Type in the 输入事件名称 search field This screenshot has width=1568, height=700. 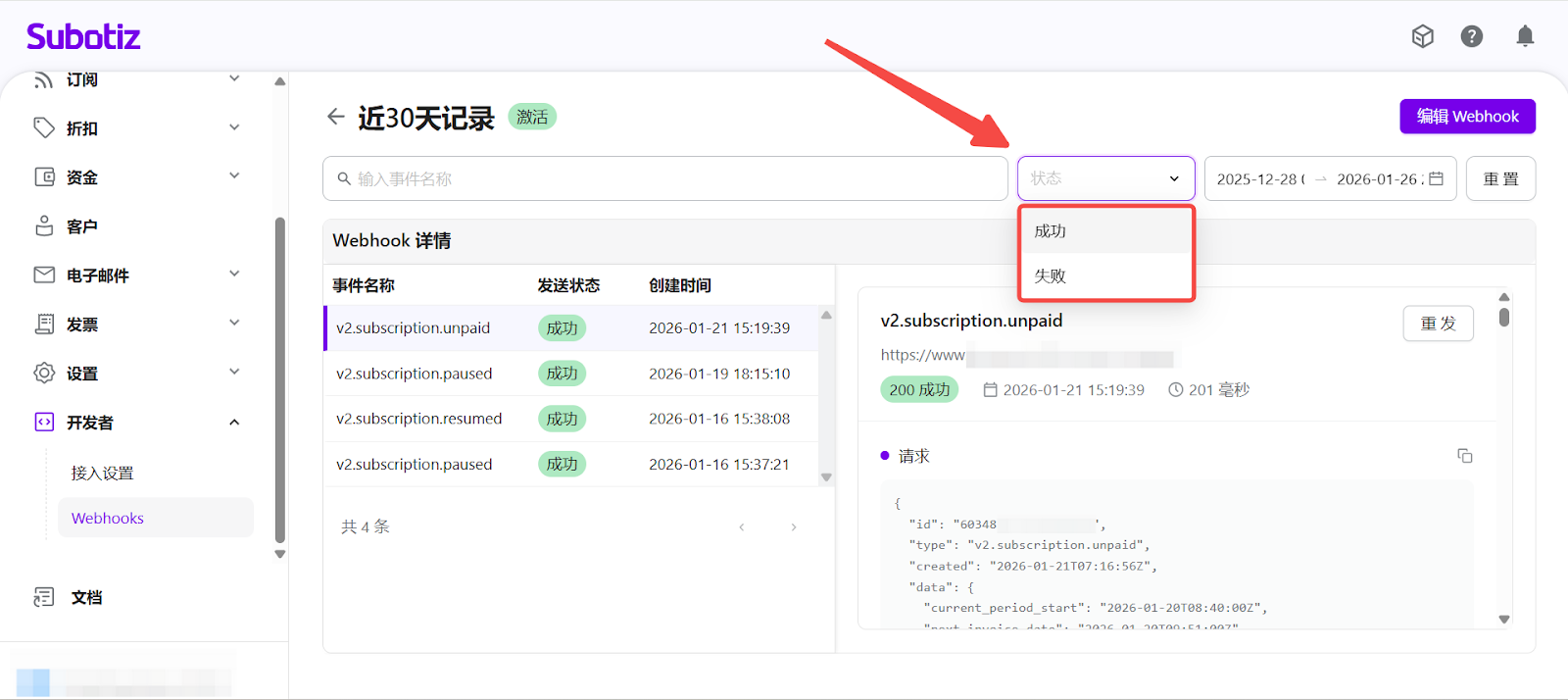click(666, 178)
